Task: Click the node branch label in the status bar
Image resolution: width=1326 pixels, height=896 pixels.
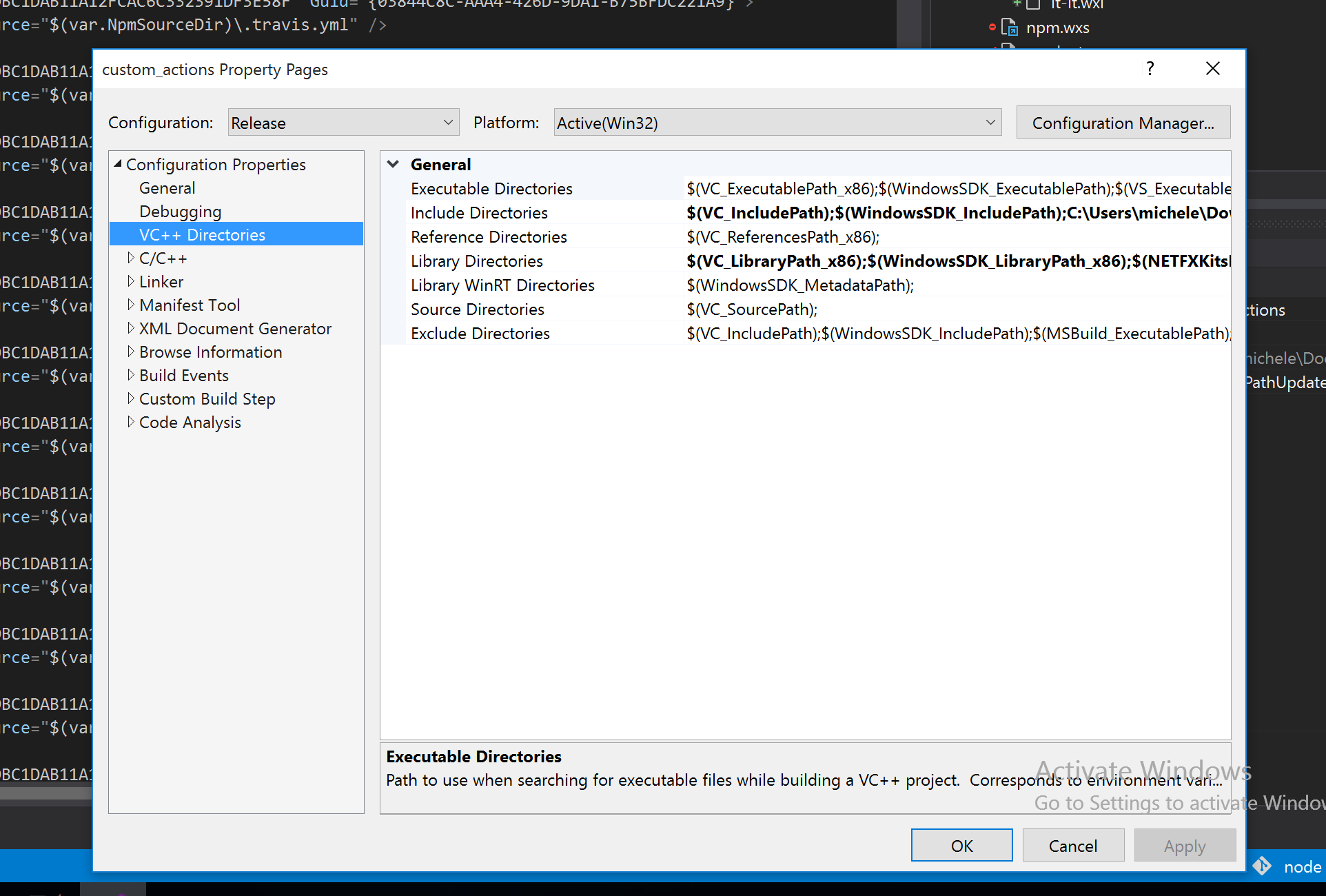Action: pyautogui.click(x=1303, y=867)
